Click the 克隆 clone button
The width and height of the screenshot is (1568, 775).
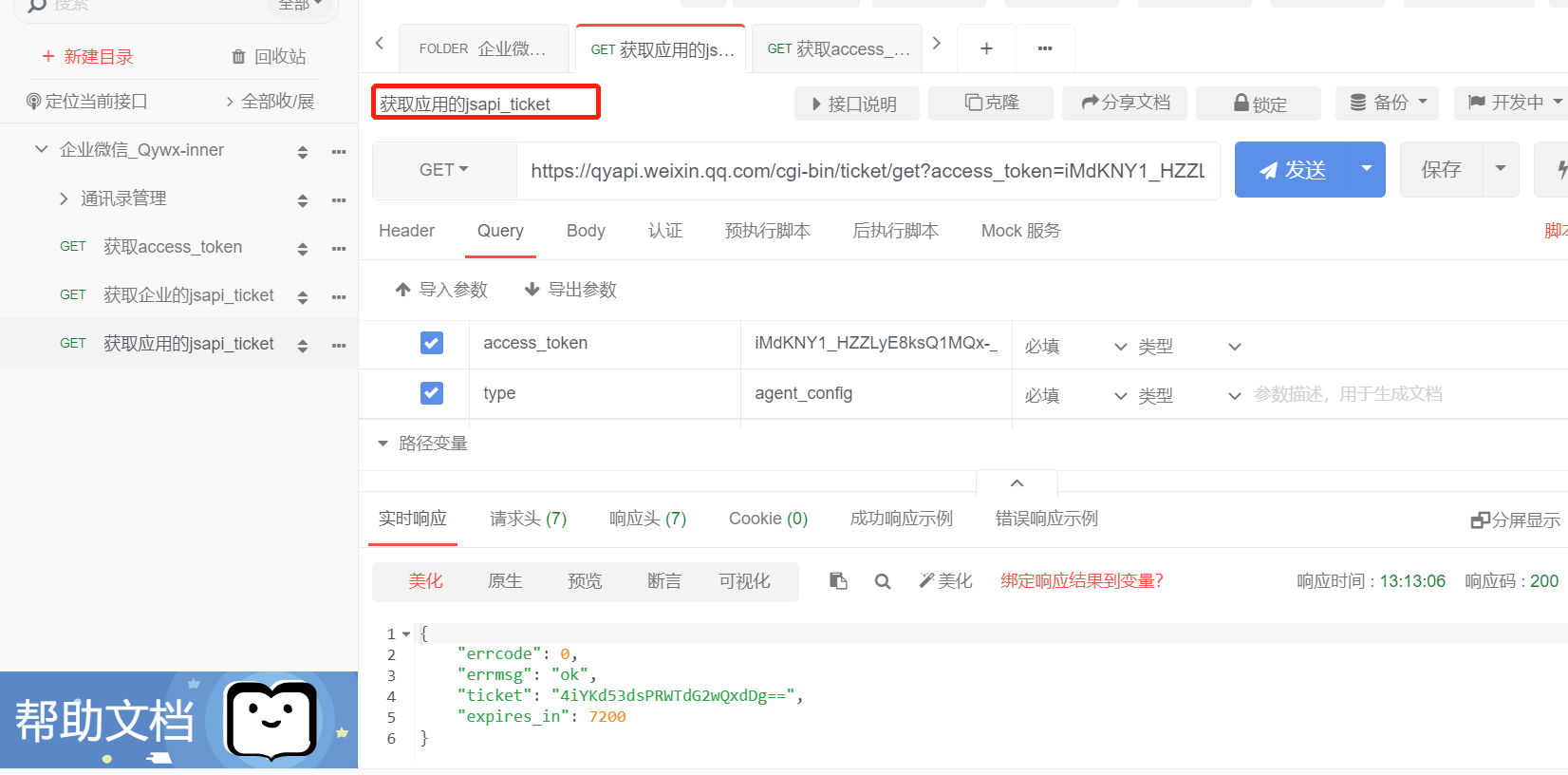pos(991,103)
